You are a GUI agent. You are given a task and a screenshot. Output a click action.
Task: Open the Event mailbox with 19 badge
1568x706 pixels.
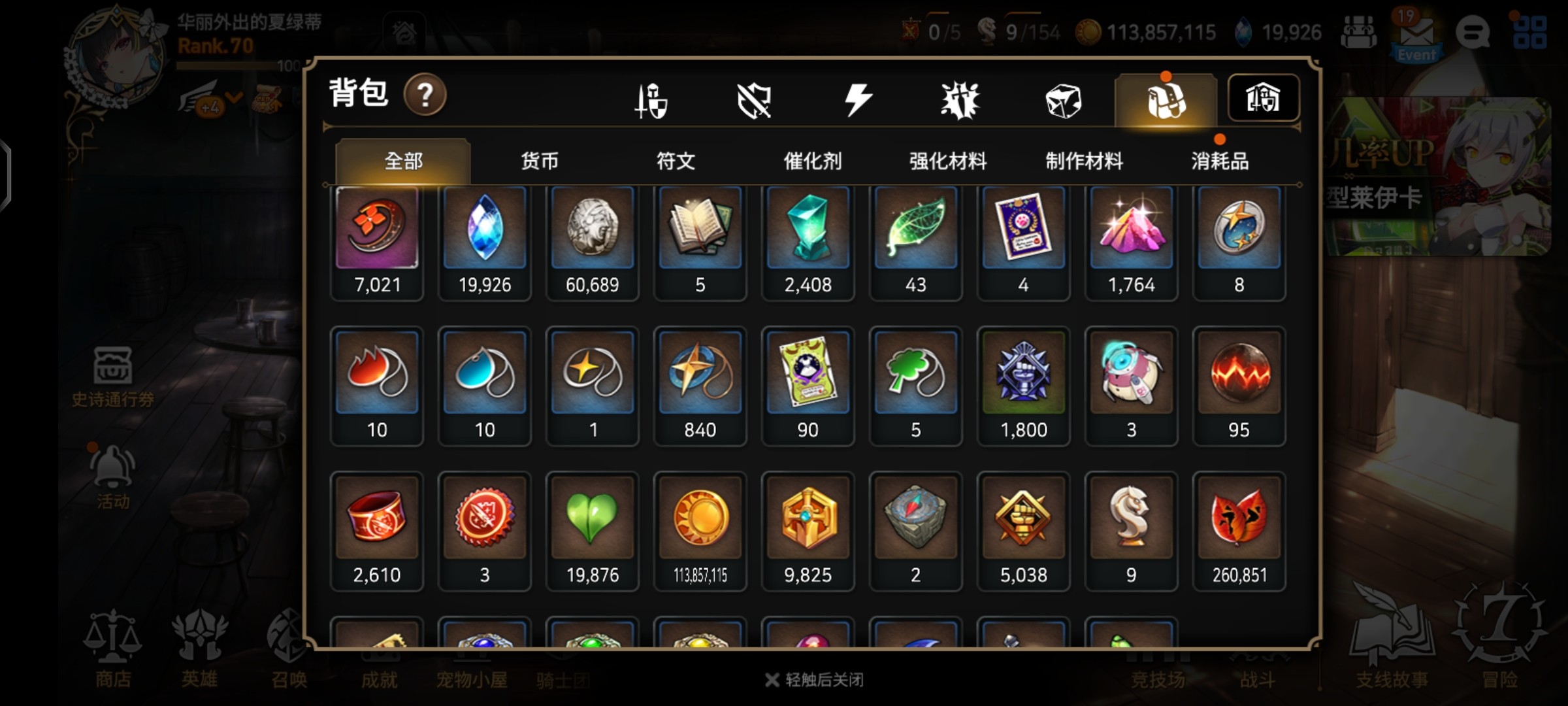point(1415,35)
